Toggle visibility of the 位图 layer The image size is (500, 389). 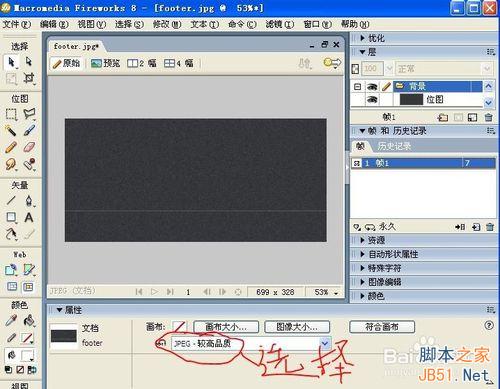tap(372, 100)
